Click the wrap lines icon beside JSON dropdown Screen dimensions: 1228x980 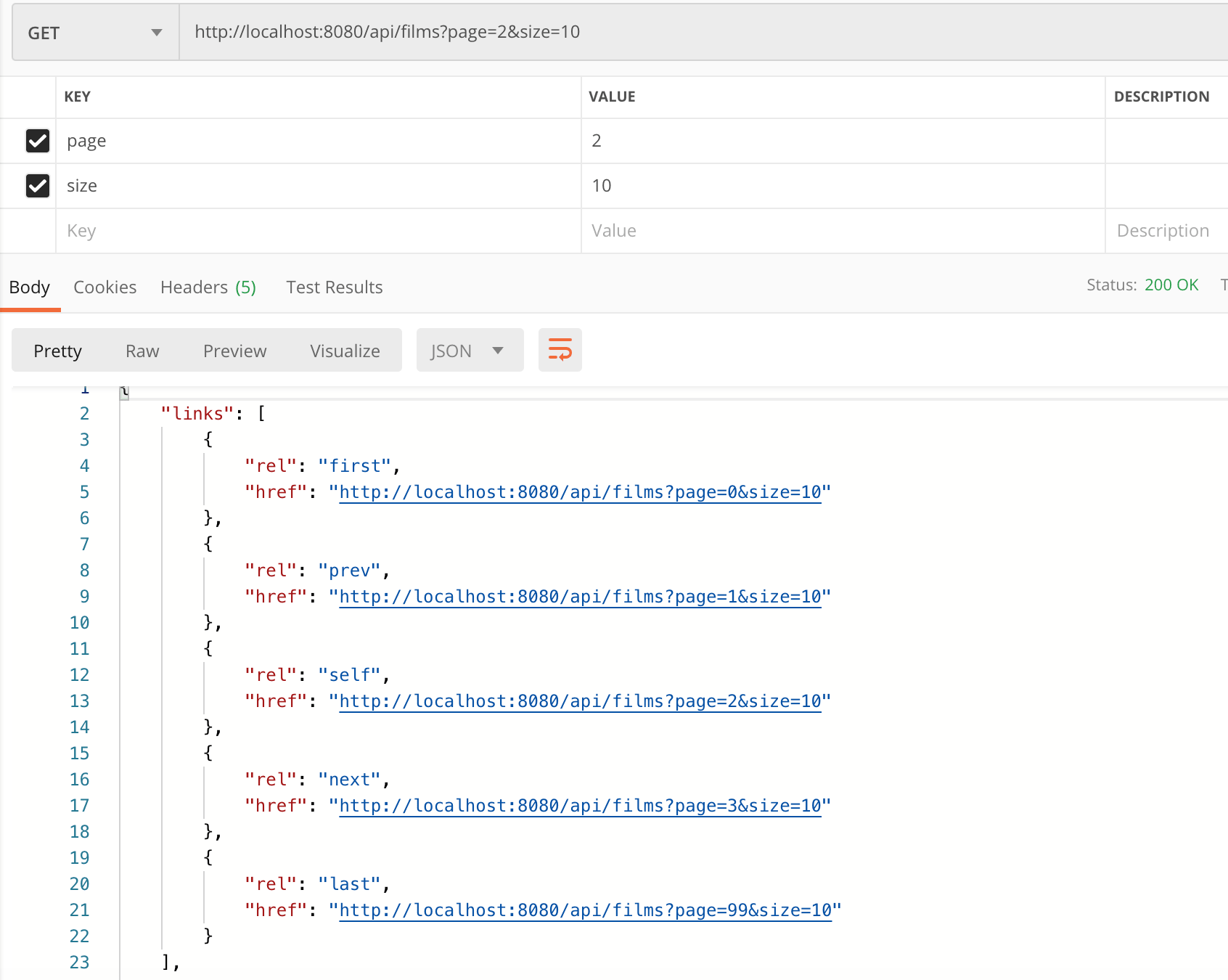pos(560,350)
